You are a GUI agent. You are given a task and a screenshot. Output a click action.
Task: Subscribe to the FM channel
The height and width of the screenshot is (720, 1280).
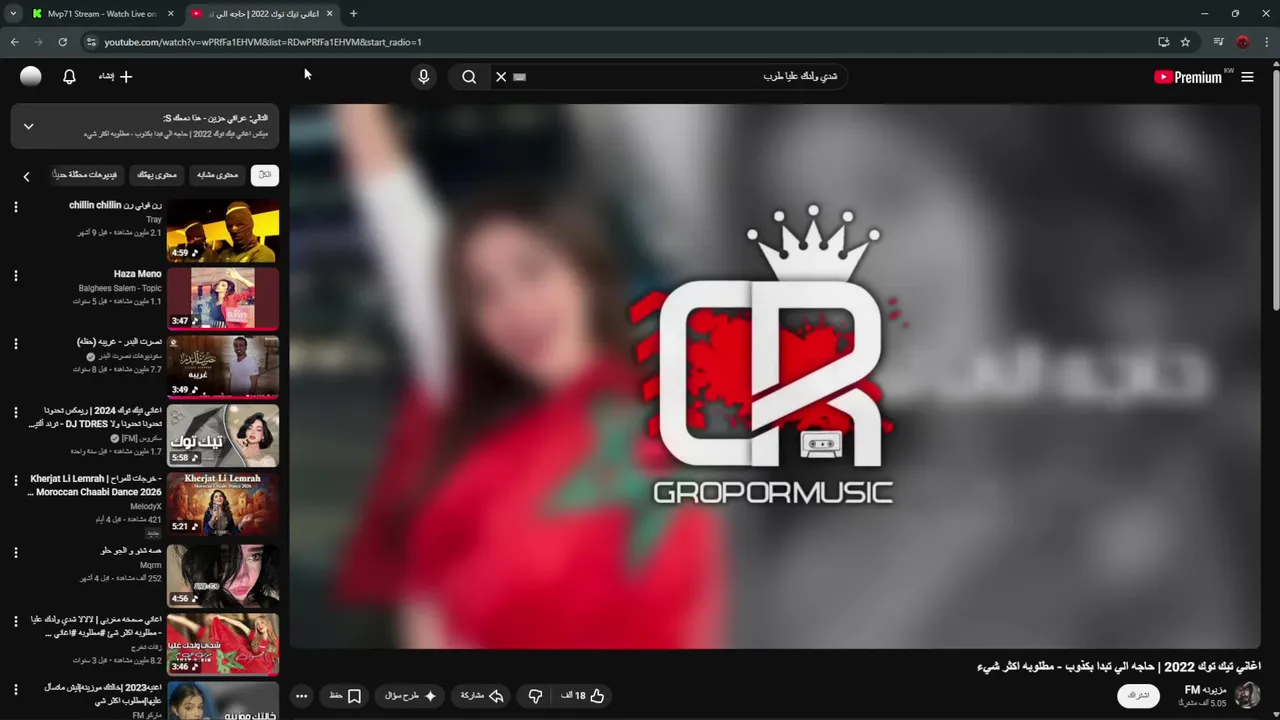pos(1138,695)
